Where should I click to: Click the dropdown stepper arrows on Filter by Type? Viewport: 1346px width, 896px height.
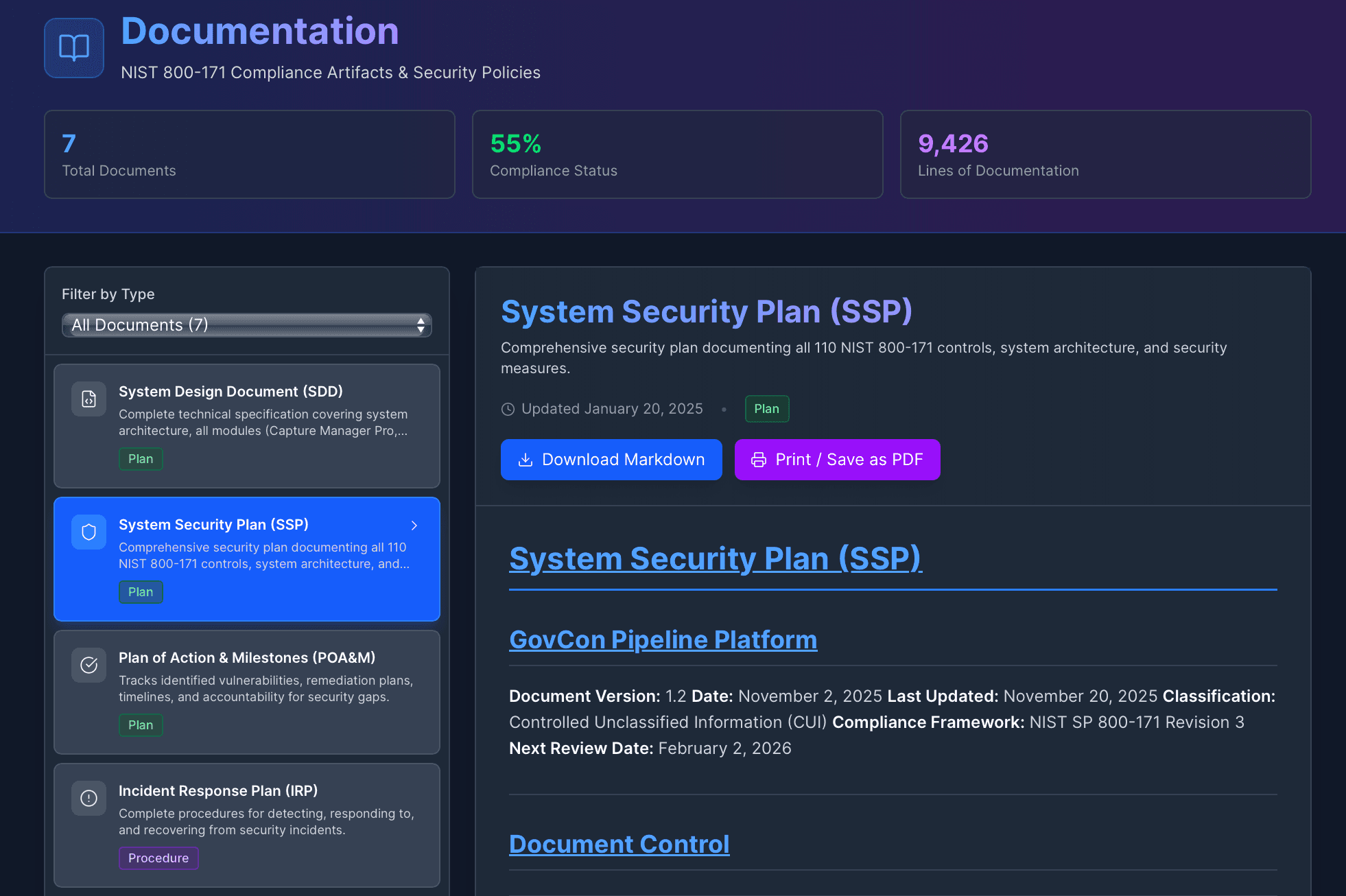point(421,325)
